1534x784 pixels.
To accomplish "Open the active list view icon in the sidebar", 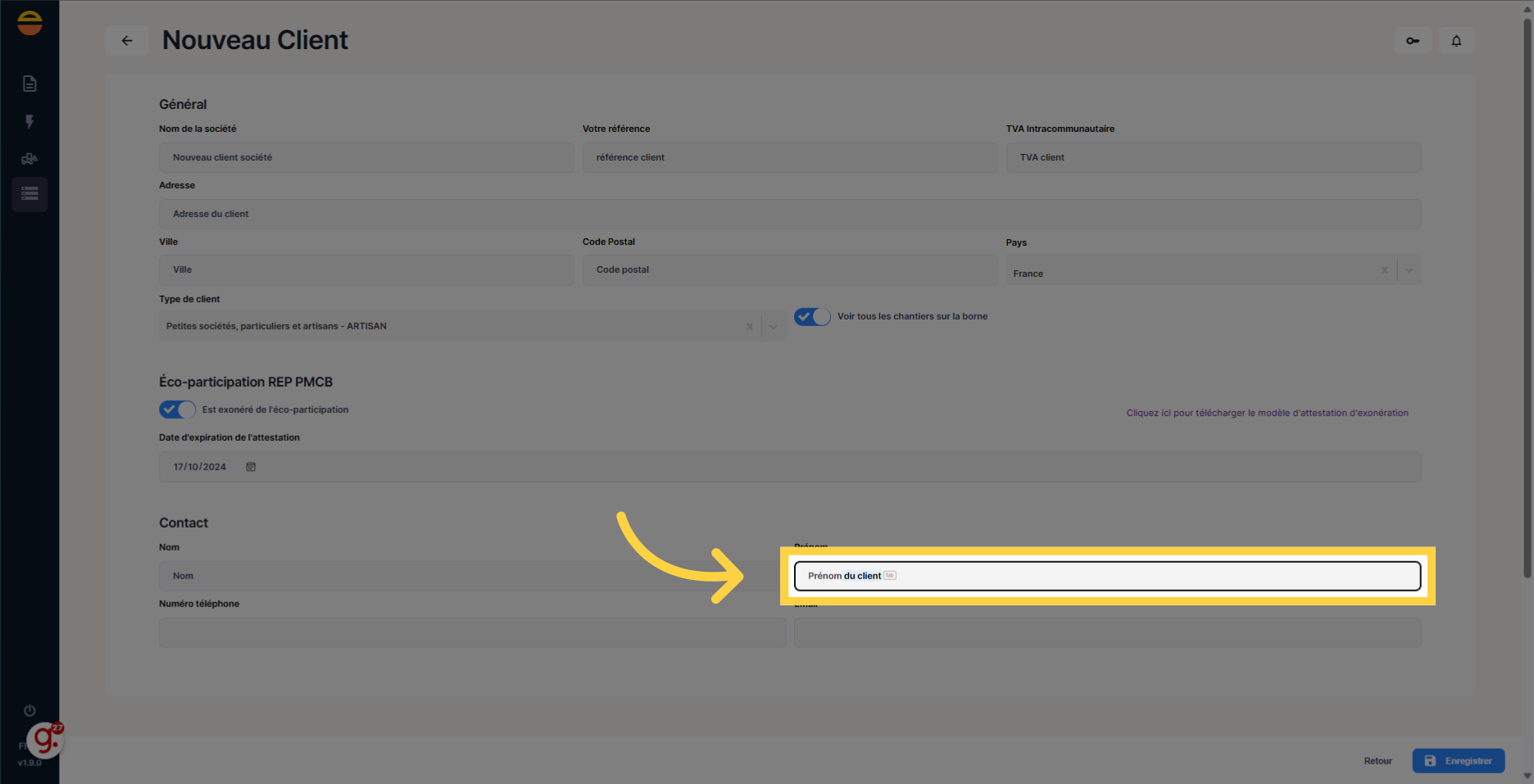I will click(x=29, y=194).
